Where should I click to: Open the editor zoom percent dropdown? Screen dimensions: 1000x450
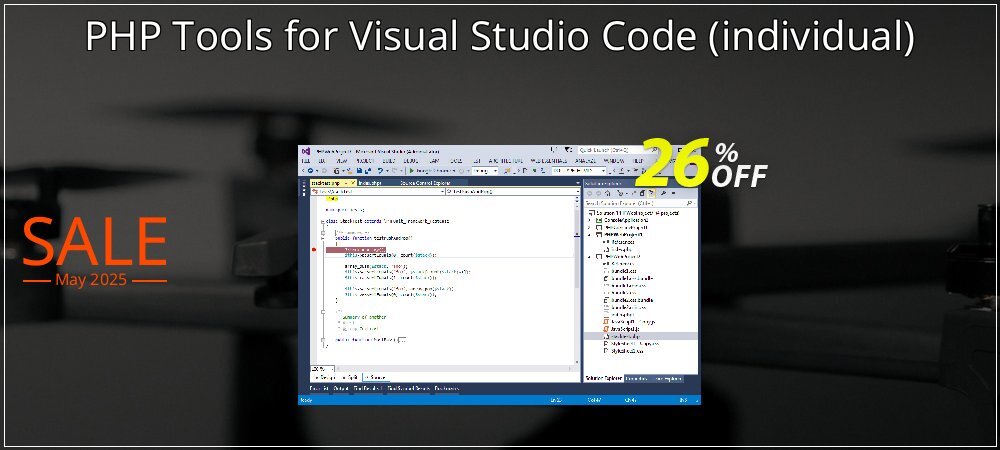click(322, 369)
